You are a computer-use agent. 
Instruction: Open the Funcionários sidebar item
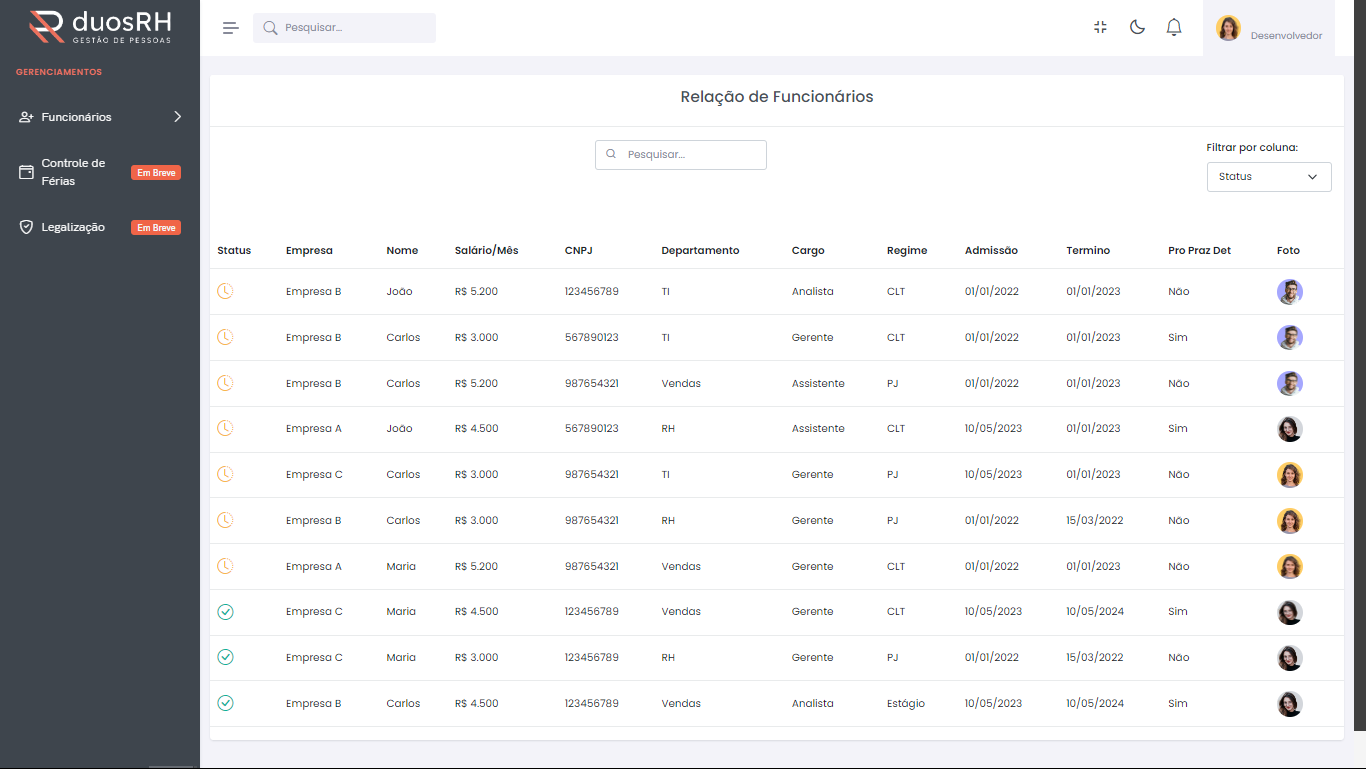[x=76, y=117]
